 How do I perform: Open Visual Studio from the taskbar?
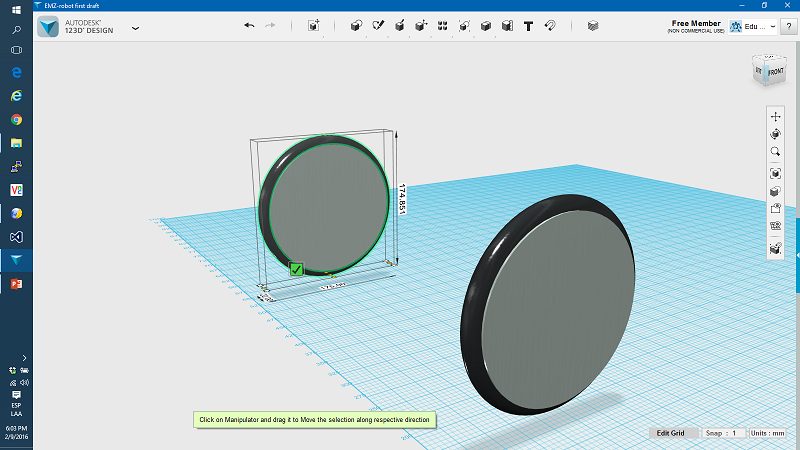16,237
